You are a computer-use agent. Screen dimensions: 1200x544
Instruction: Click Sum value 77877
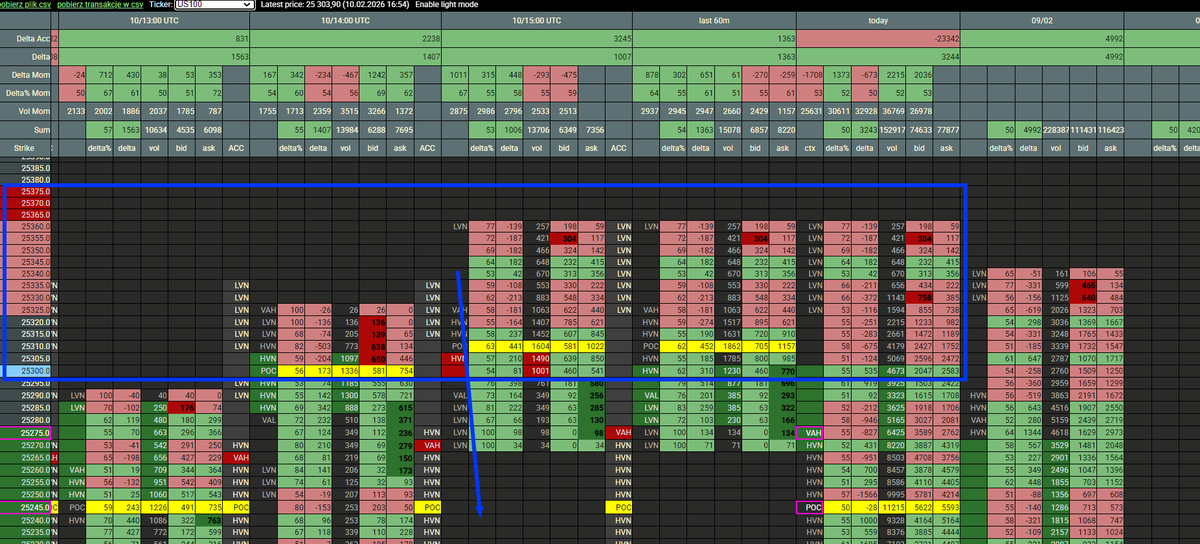coord(945,130)
